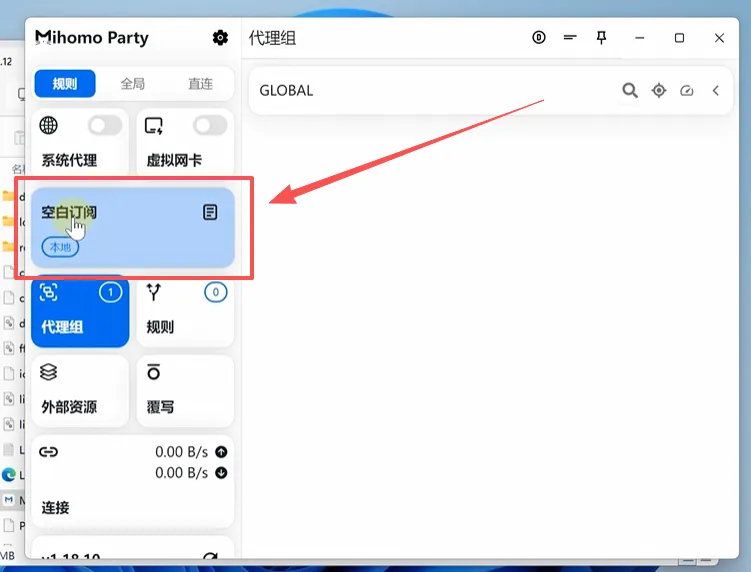Expand the GLOBAL group with chevron arrow
Viewport: 751px width, 572px height.
pos(716,90)
